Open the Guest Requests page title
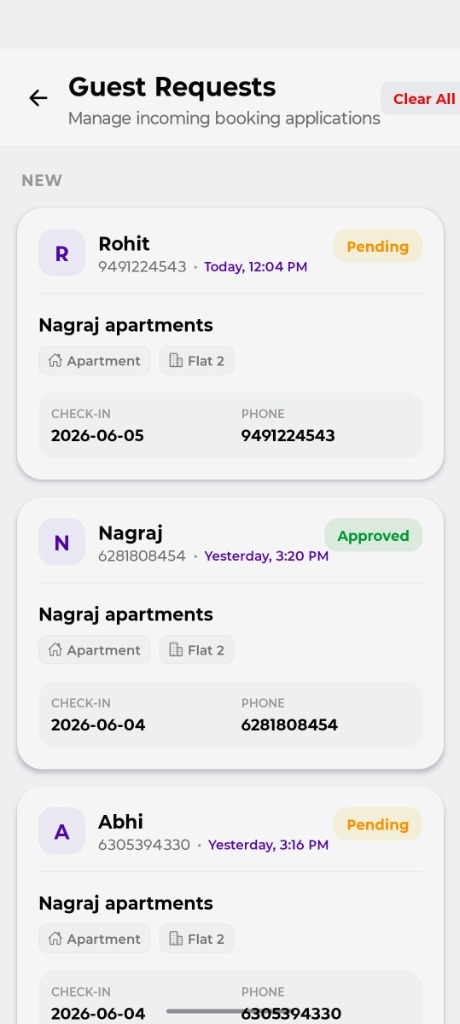The height and width of the screenshot is (1024, 460). tap(172, 87)
